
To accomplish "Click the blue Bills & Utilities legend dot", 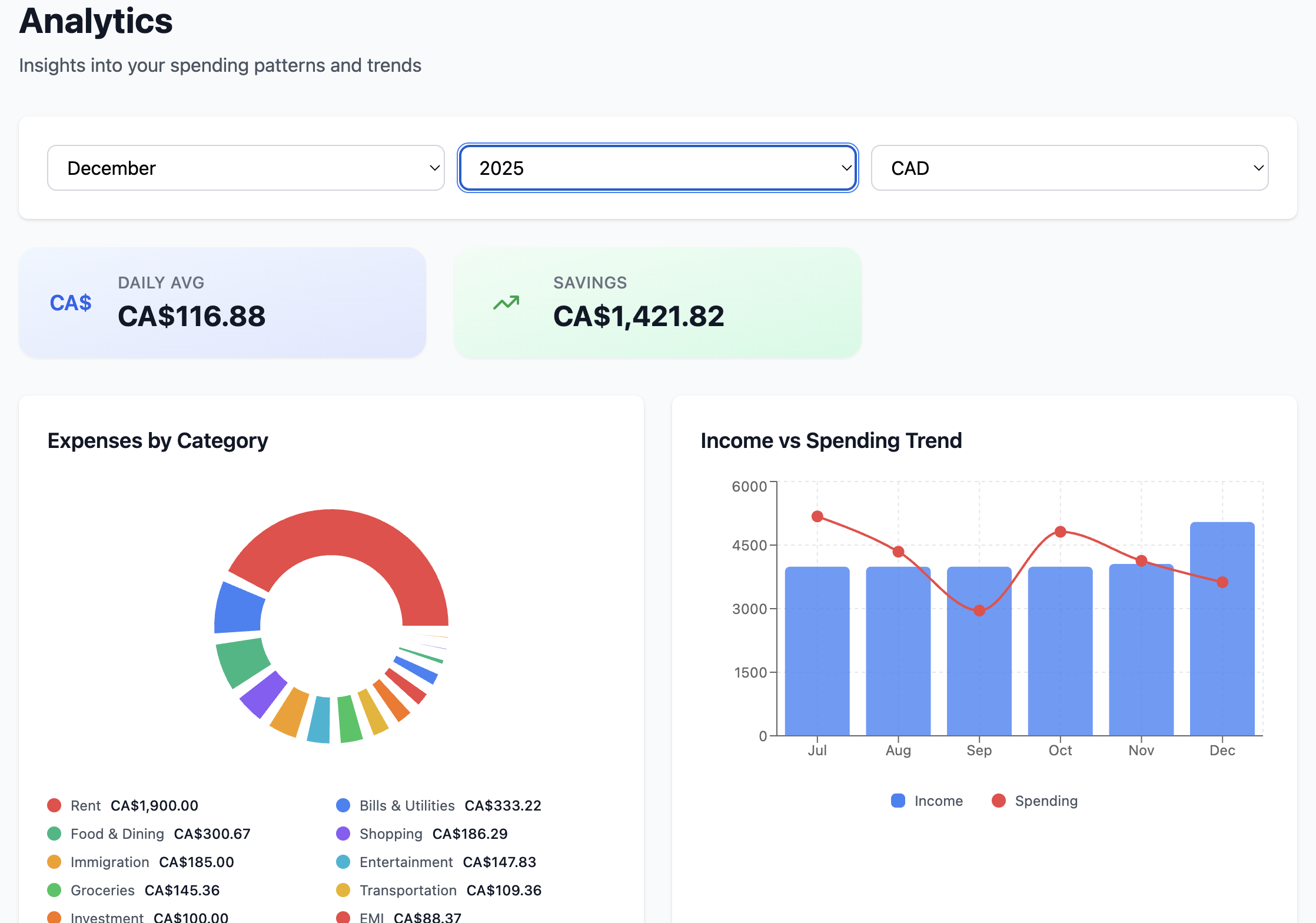I will [x=343, y=805].
